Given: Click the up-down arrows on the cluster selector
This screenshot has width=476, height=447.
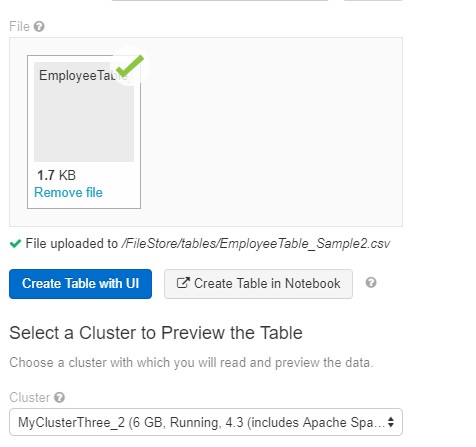Looking at the screenshot, I should (x=391, y=422).
